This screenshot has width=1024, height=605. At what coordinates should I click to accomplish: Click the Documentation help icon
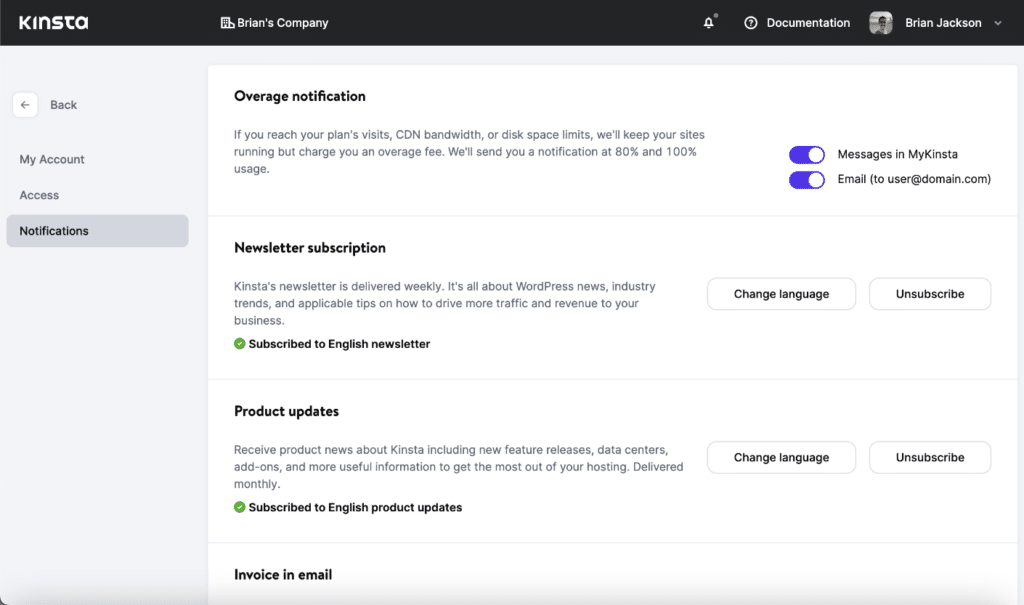point(751,23)
